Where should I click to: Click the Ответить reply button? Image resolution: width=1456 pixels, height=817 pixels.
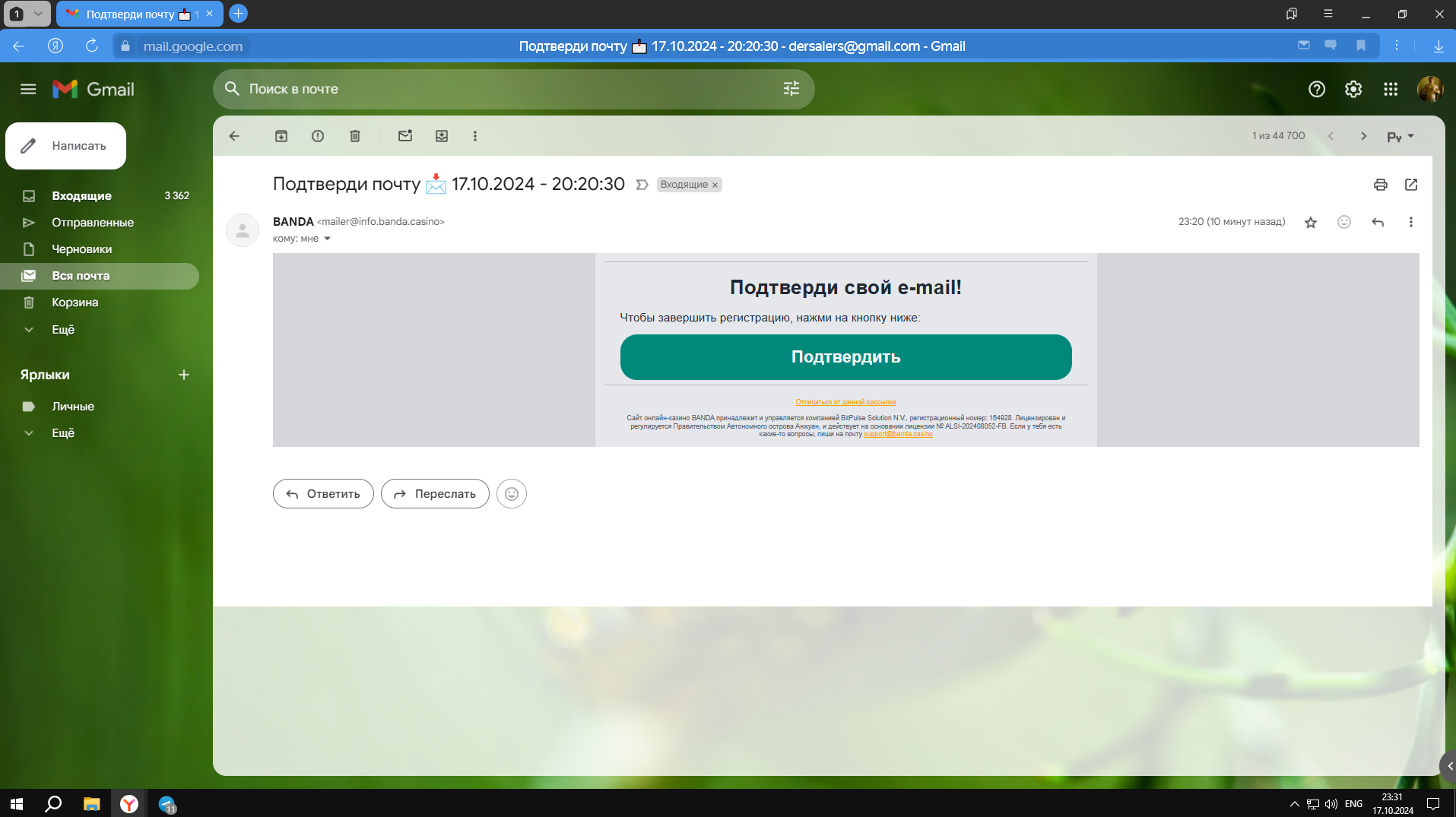(323, 494)
